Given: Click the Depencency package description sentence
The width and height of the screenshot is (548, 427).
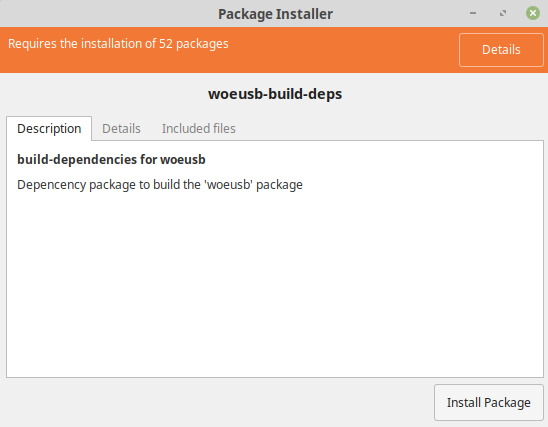Looking at the screenshot, I should [x=160, y=185].
